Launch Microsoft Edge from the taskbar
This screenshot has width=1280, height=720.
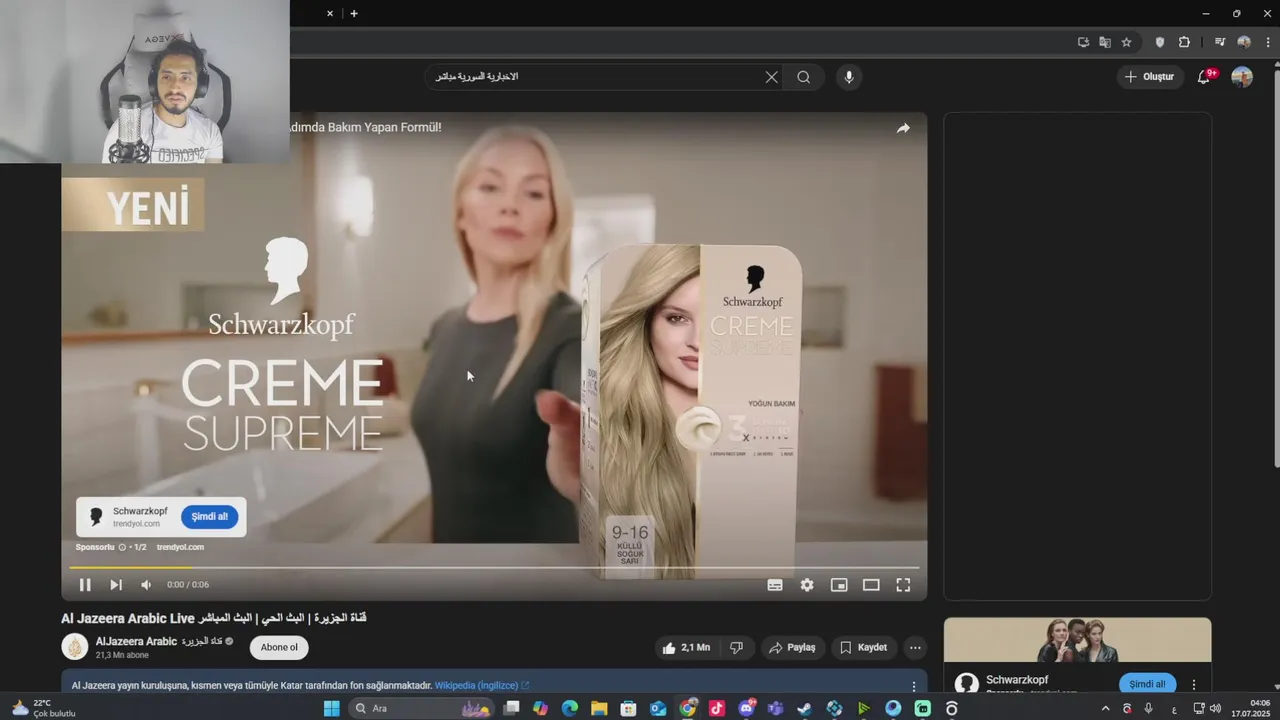coord(570,708)
